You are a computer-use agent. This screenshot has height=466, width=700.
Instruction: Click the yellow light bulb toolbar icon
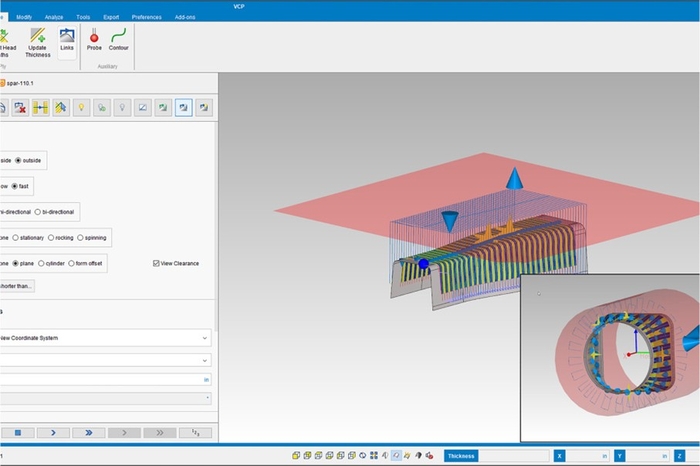tap(81, 107)
